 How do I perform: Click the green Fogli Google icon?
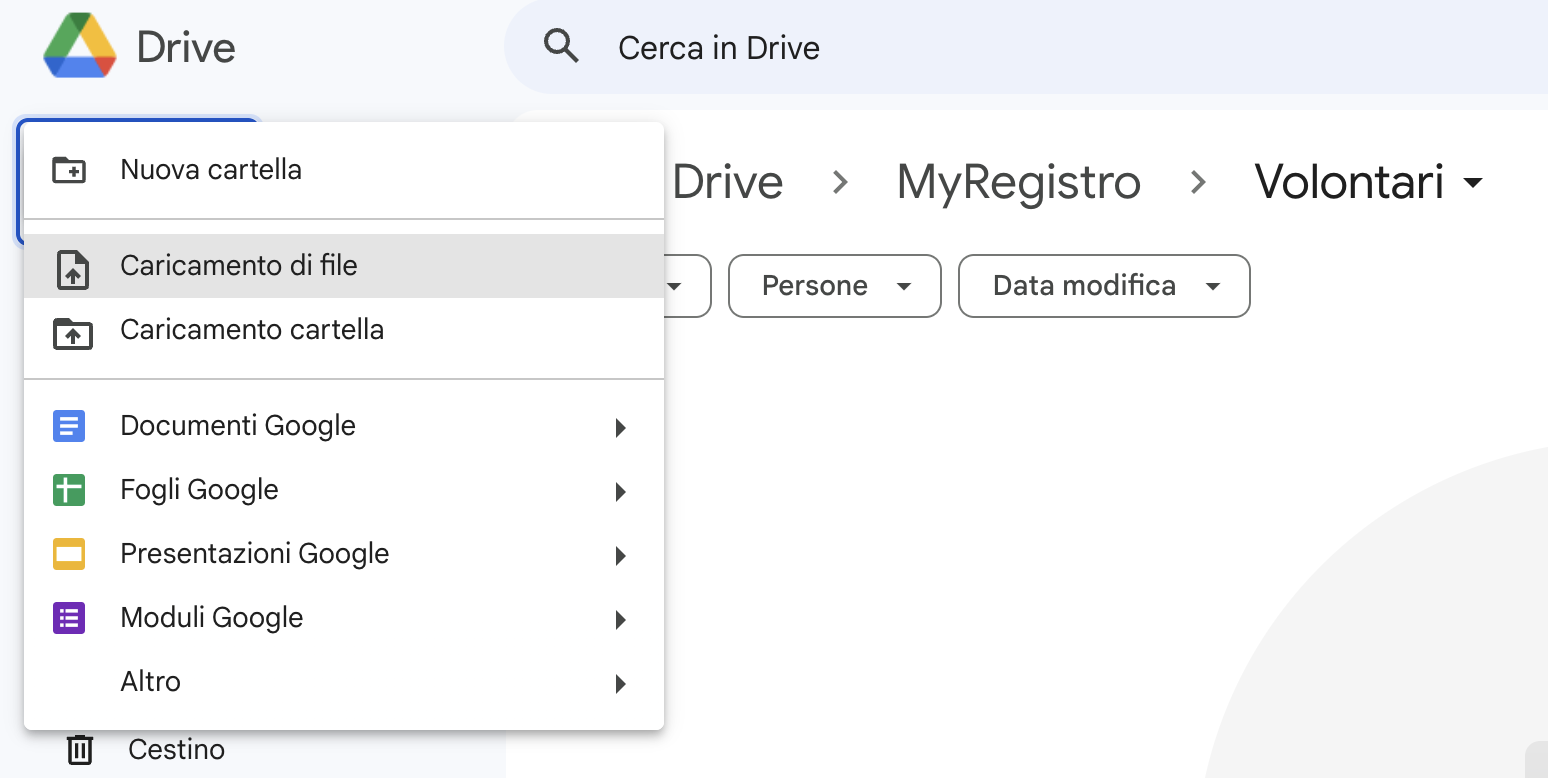coord(69,490)
